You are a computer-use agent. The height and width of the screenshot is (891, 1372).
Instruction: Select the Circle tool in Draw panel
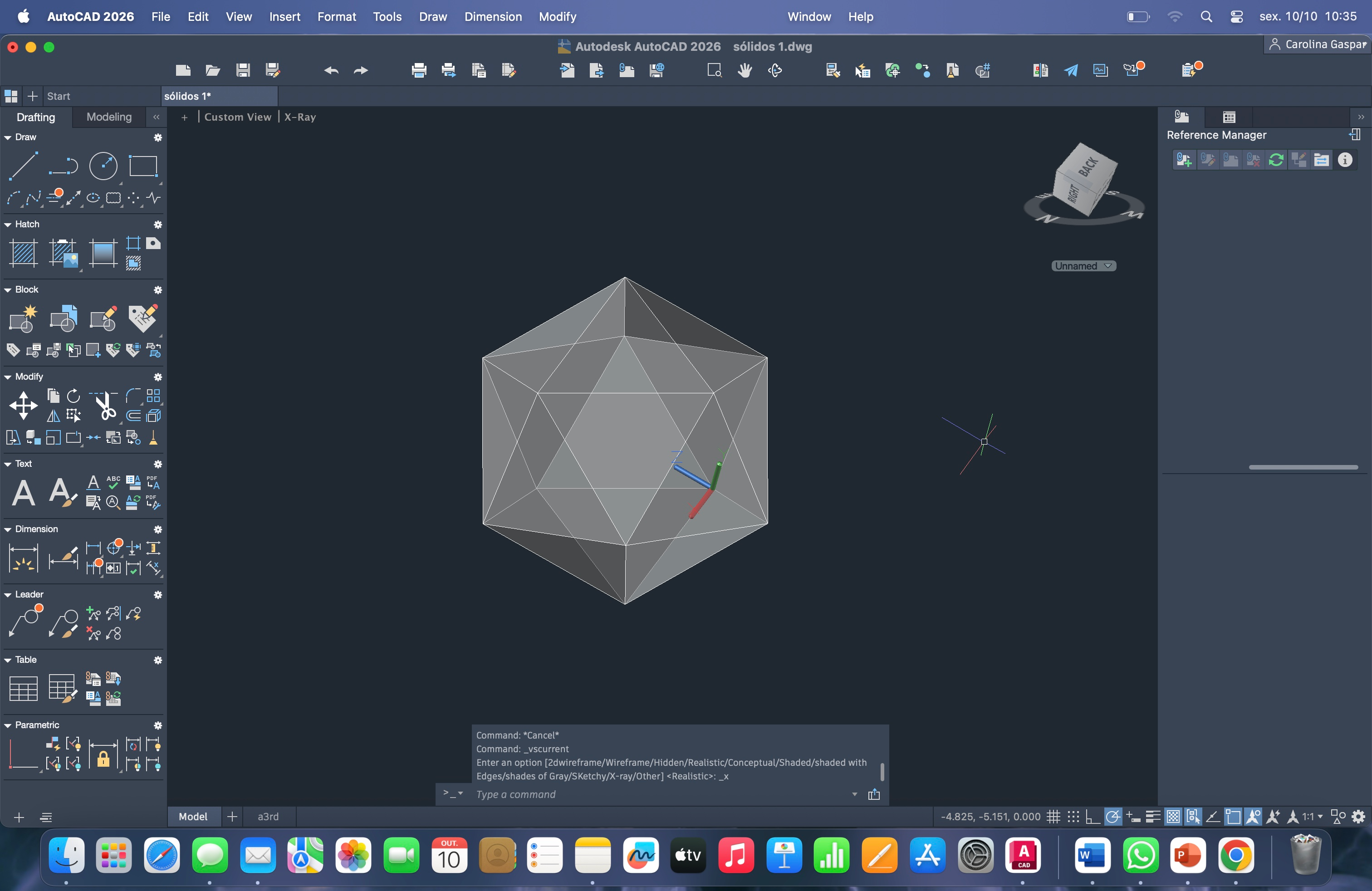pos(103,166)
